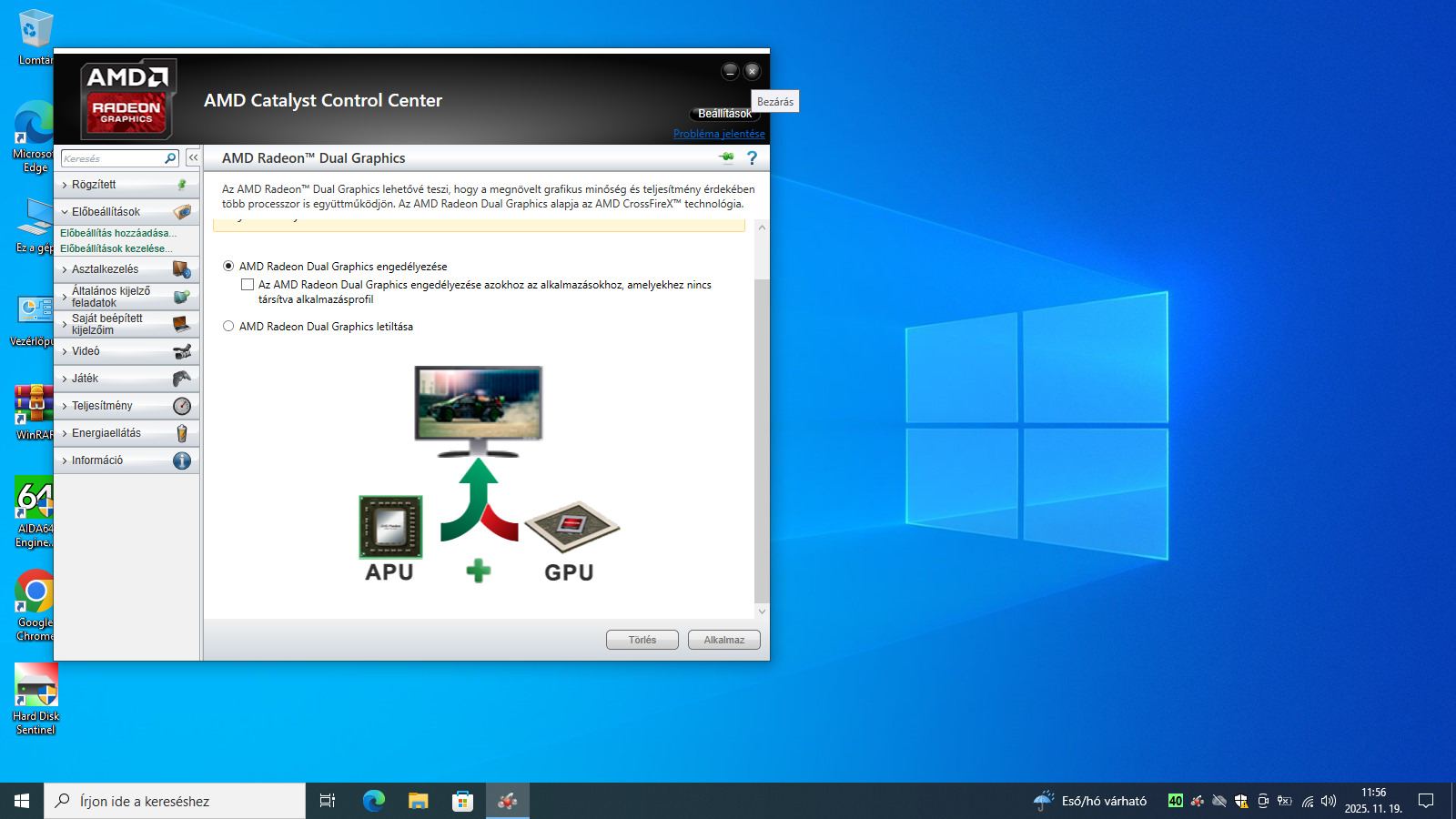Click the Meet Now camera tray icon
This screenshot has width=1456, height=819.
(1263, 801)
